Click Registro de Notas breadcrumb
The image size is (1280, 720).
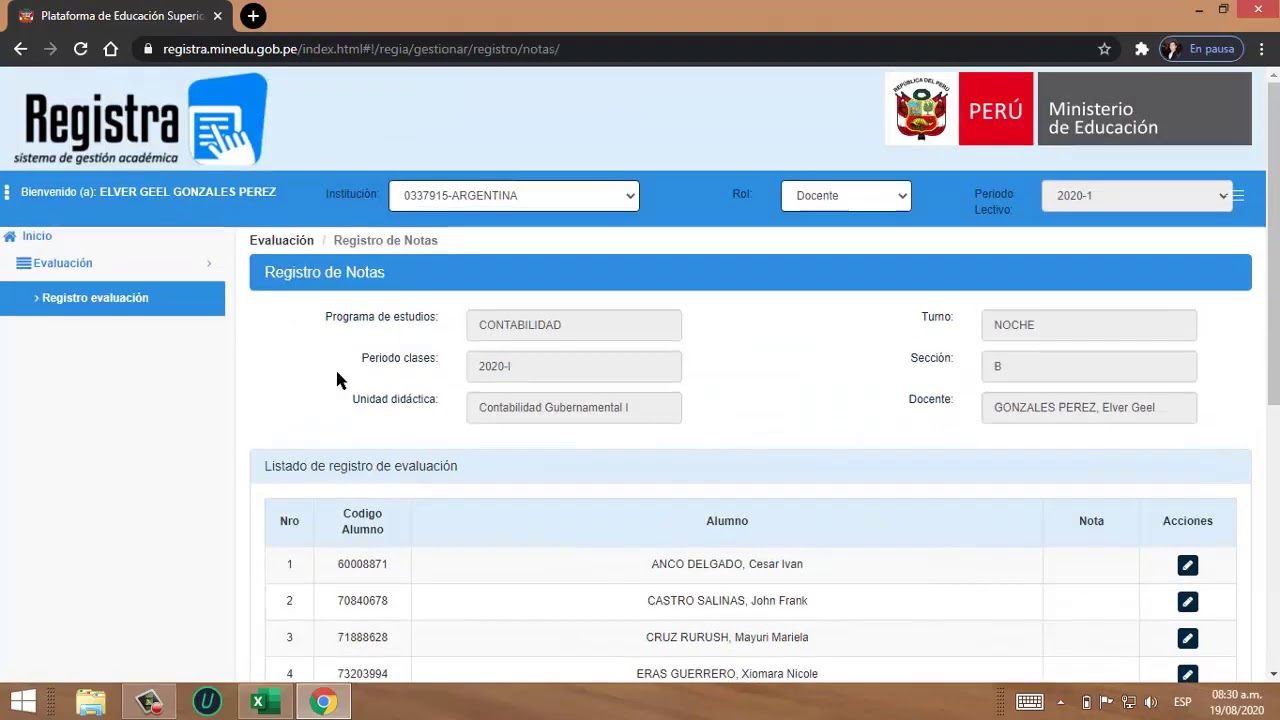[385, 240]
